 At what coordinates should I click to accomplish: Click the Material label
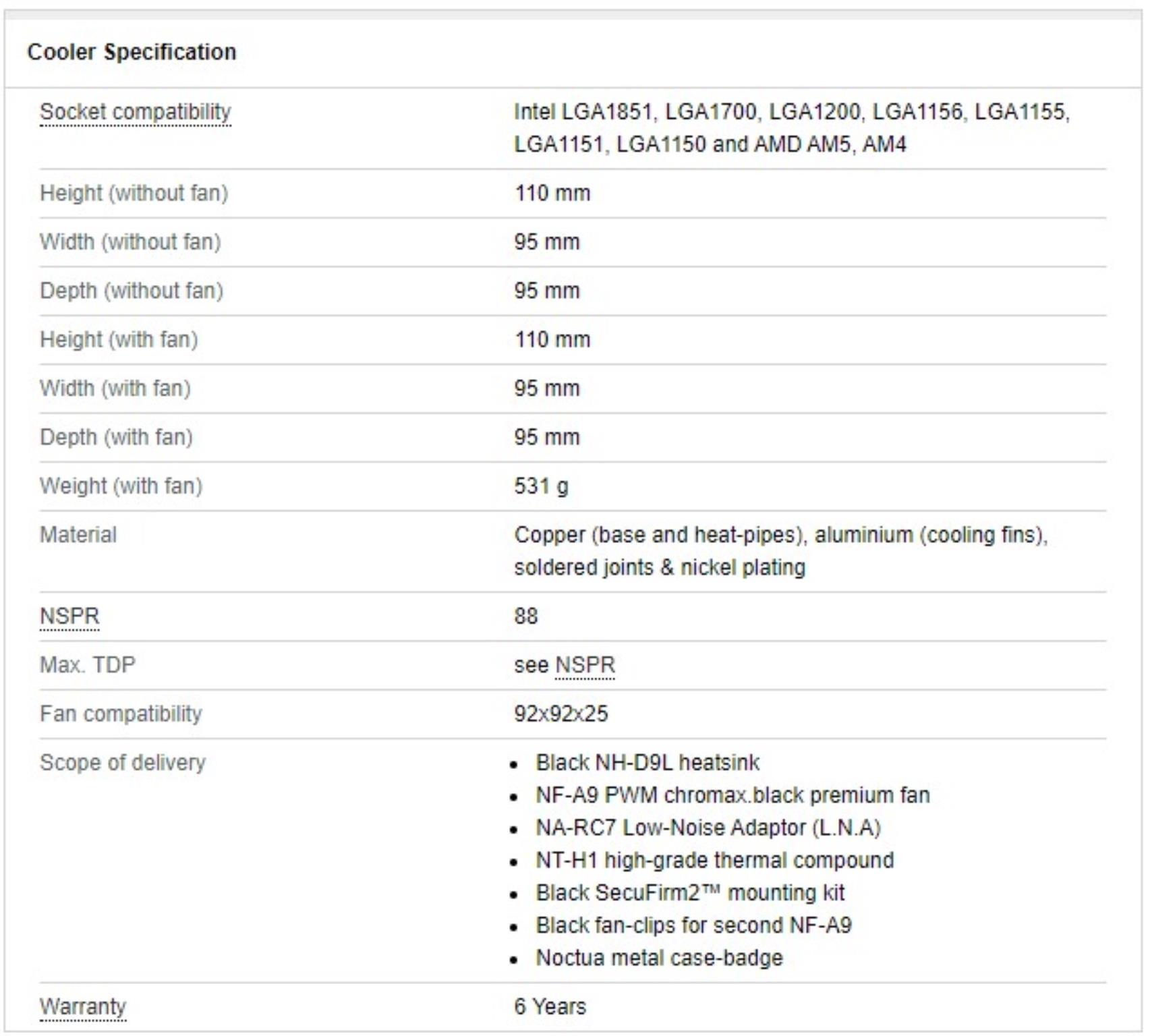[x=78, y=535]
